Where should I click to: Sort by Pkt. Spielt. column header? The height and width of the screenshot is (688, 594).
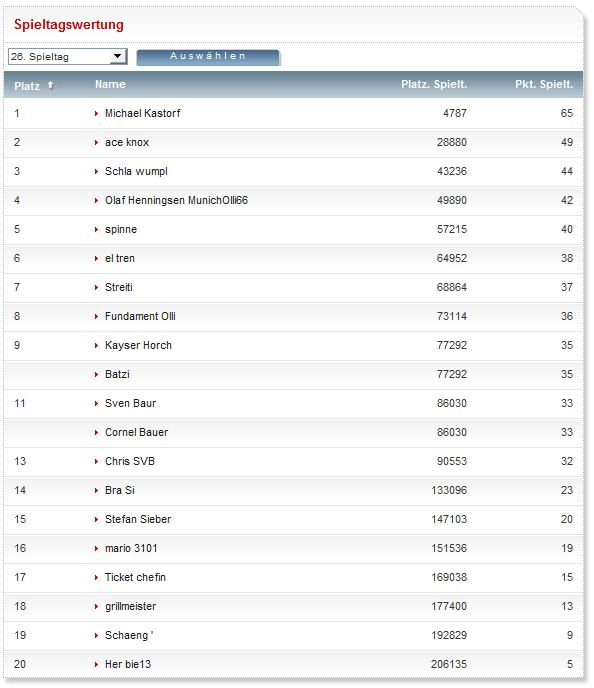(x=544, y=84)
